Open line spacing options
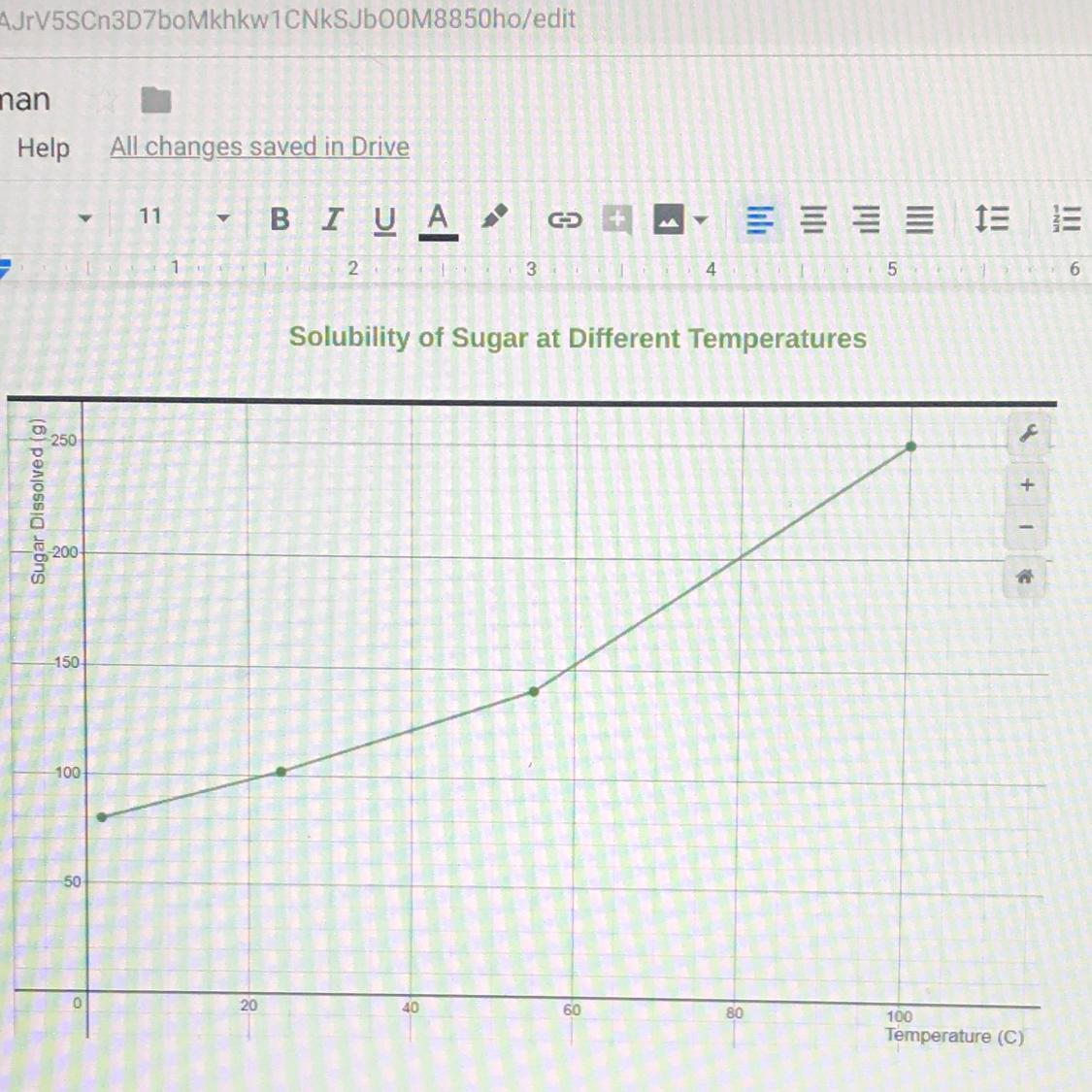The width and height of the screenshot is (1092, 1092). tap(991, 219)
